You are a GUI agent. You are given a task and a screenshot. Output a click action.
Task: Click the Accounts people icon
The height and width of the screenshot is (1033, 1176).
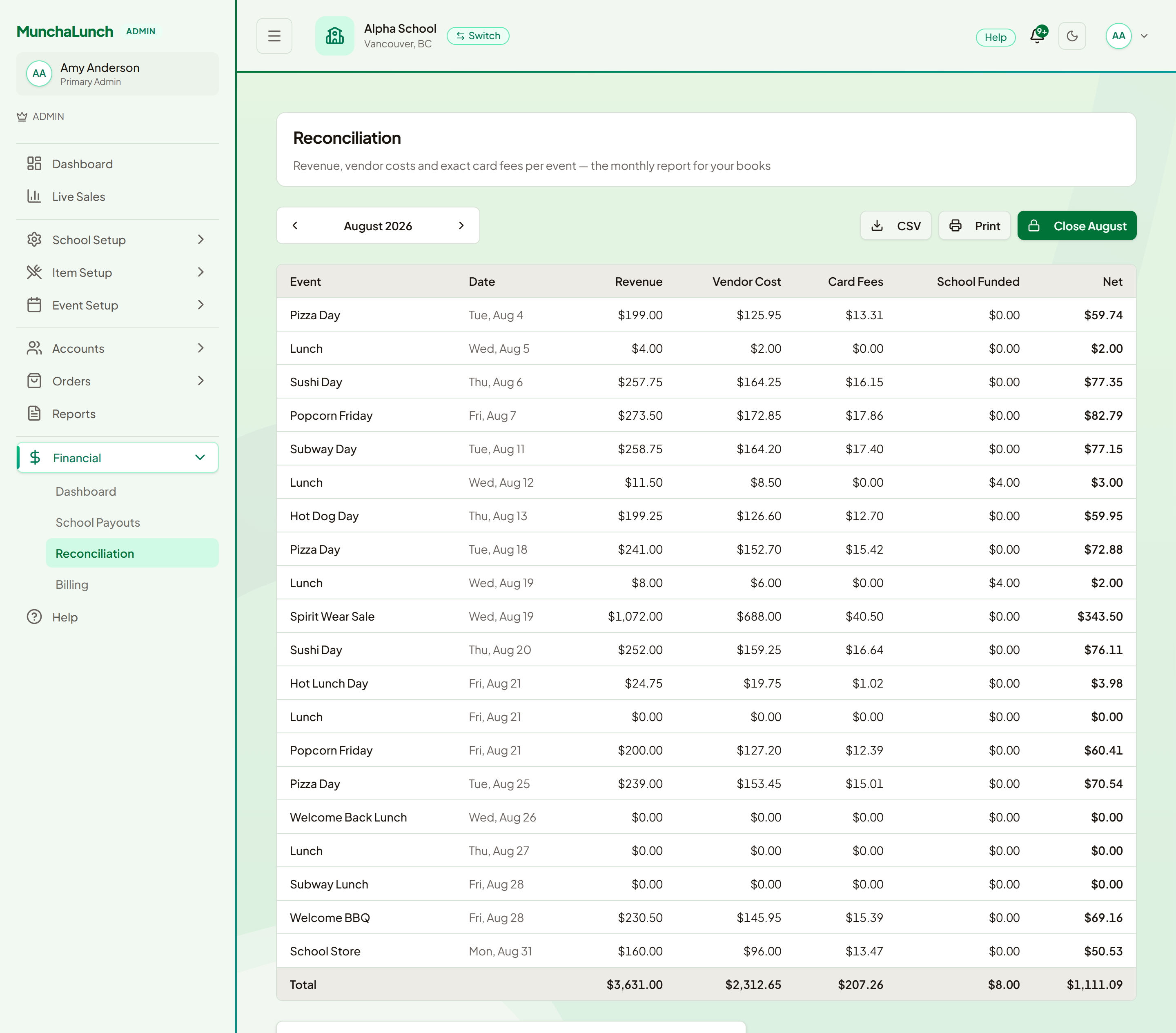34,348
